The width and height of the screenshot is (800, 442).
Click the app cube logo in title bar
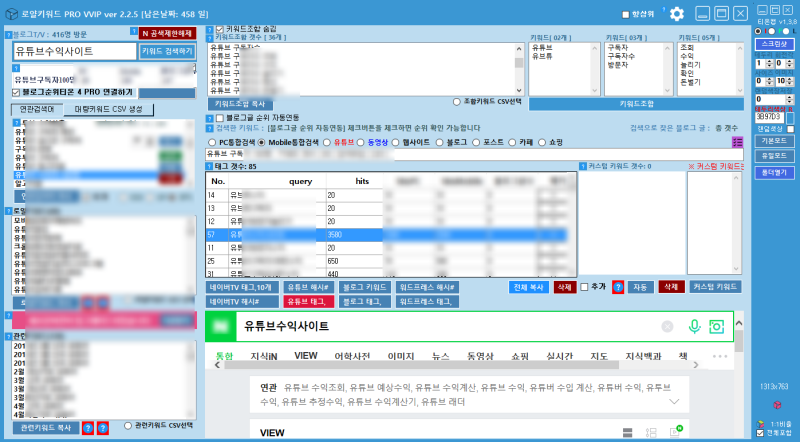[11, 14]
